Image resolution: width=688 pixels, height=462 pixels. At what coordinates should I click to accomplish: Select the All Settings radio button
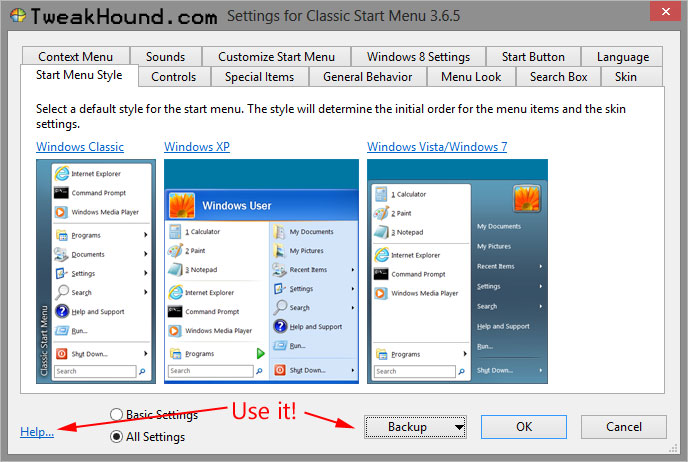pyautogui.click(x=116, y=437)
